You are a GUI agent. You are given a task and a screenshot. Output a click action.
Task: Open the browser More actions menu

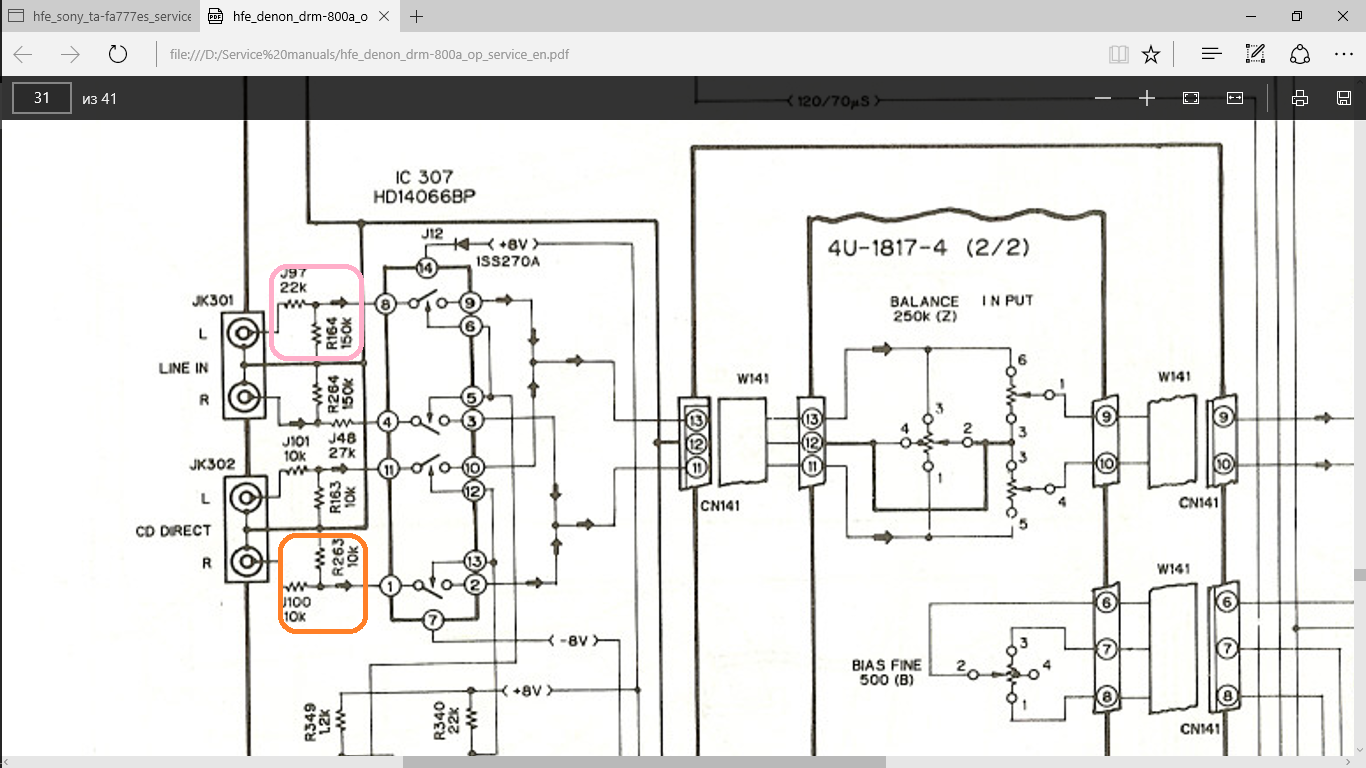coord(1343,54)
